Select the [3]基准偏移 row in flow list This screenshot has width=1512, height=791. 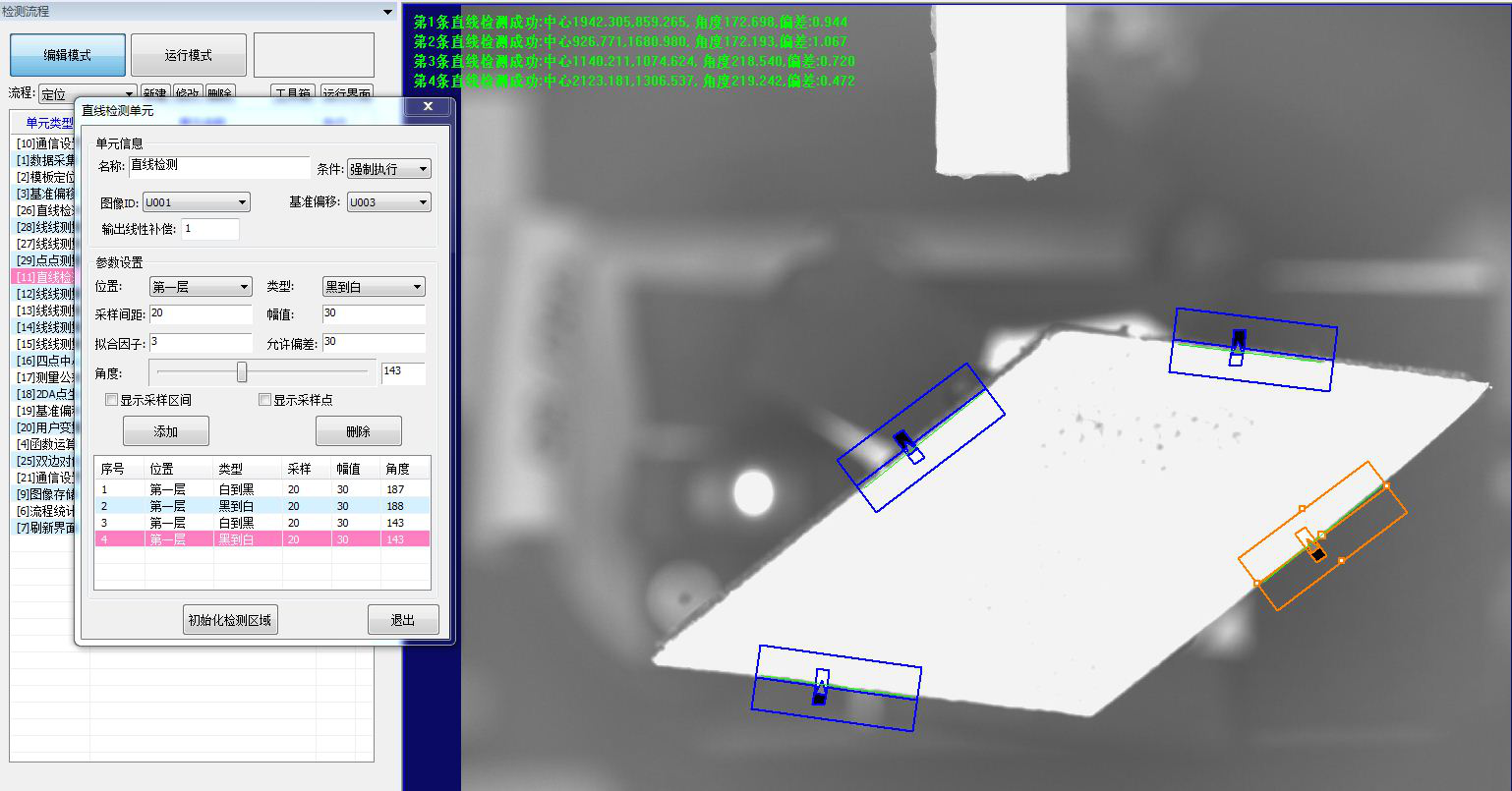pos(45,194)
